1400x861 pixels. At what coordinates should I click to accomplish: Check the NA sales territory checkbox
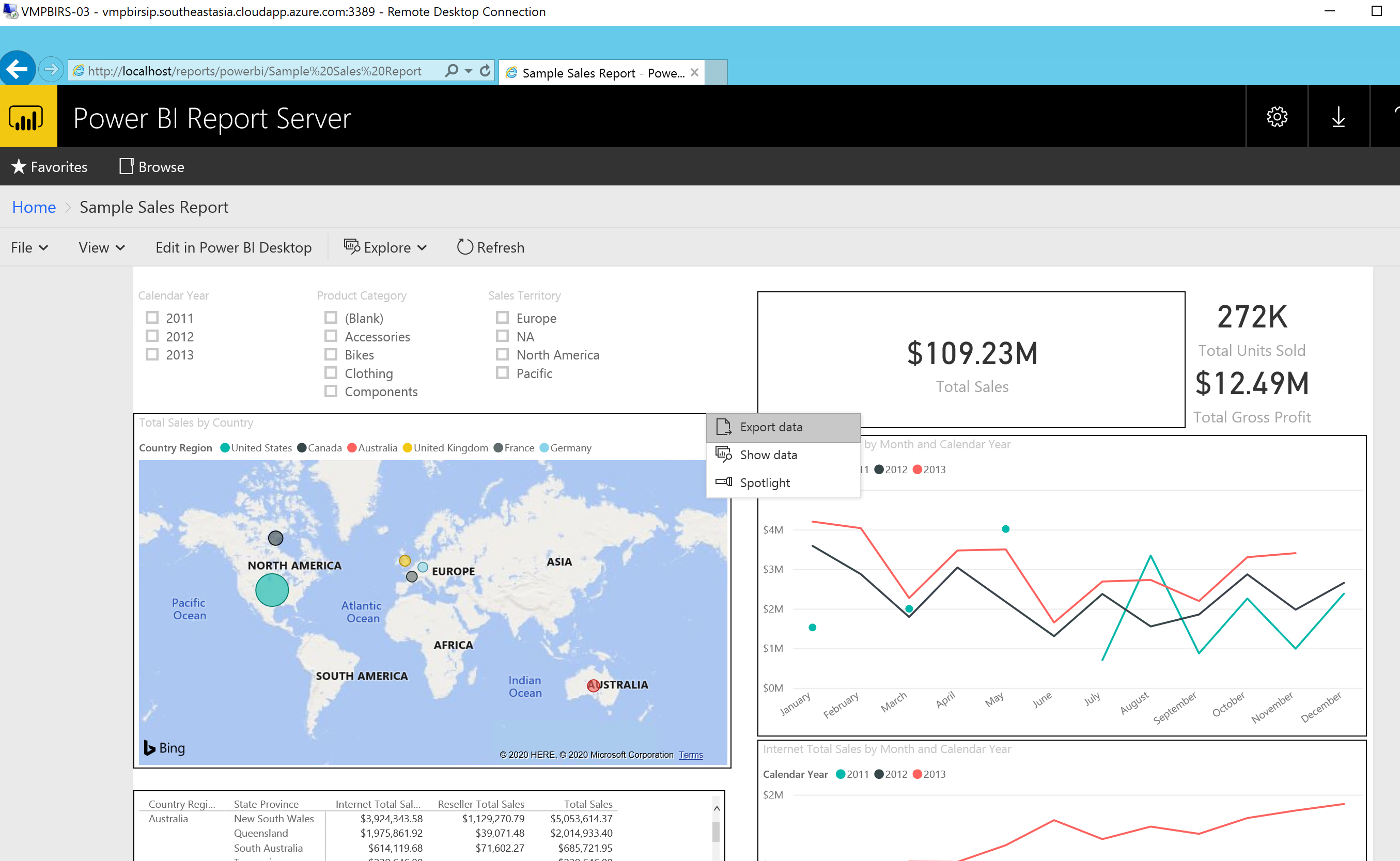click(x=502, y=336)
